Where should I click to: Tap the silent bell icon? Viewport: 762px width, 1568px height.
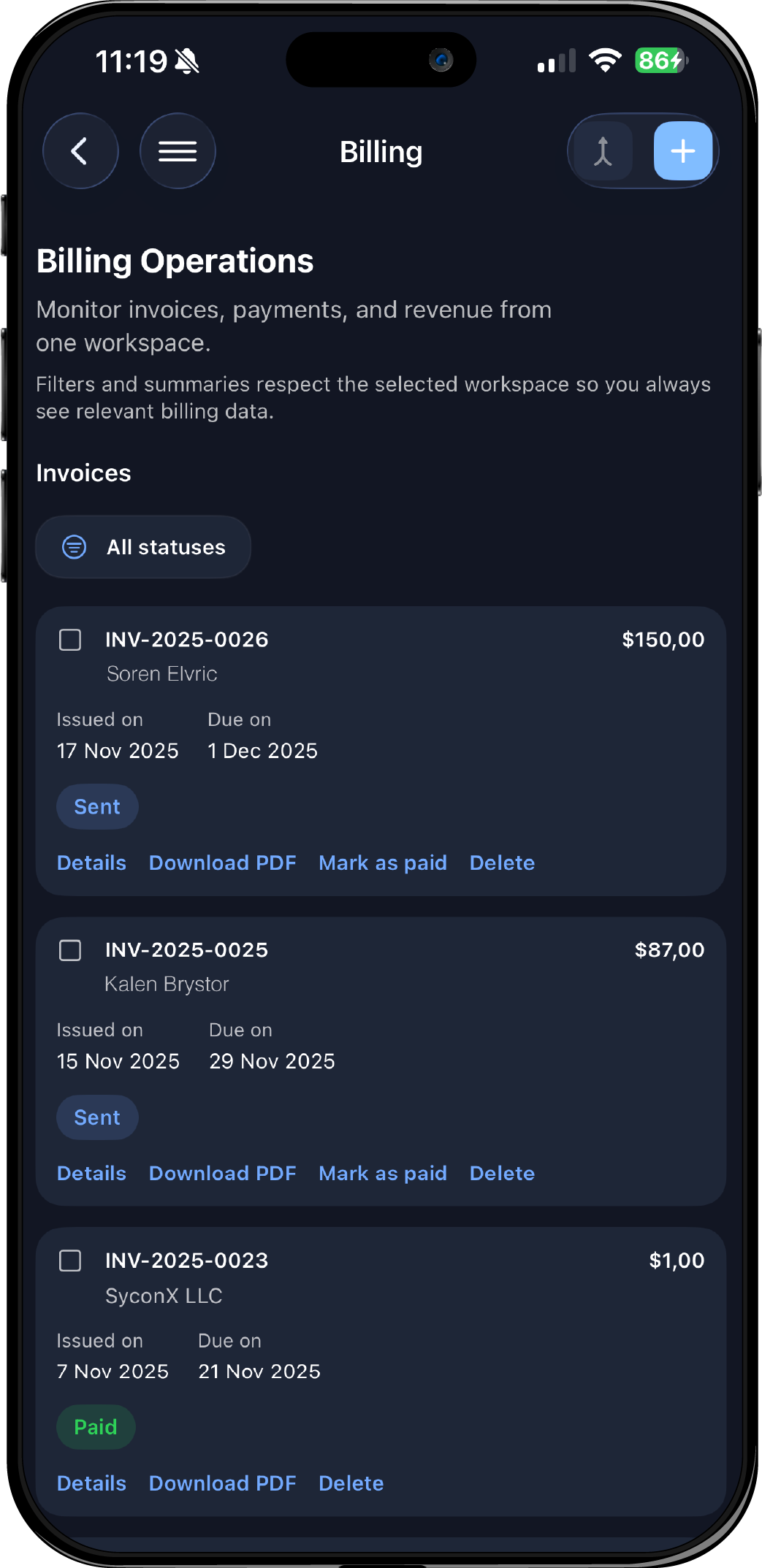[x=187, y=61]
